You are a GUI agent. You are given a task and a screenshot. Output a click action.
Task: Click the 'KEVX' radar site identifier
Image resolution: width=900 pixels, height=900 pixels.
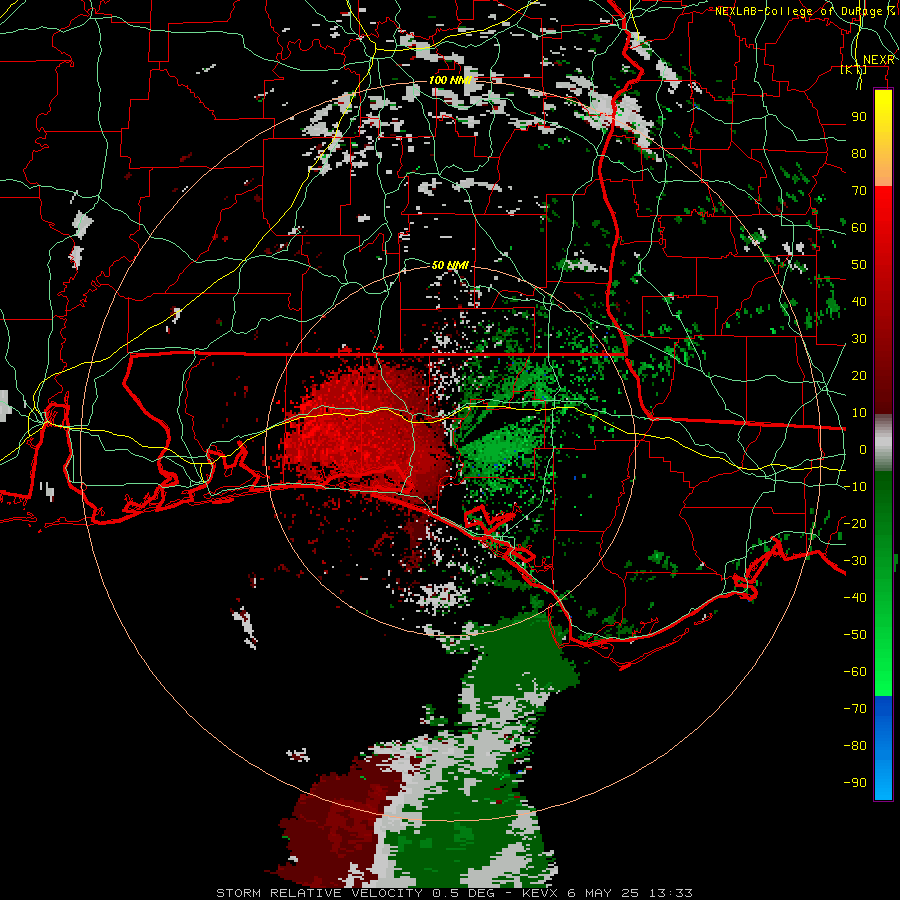click(x=540, y=893)
